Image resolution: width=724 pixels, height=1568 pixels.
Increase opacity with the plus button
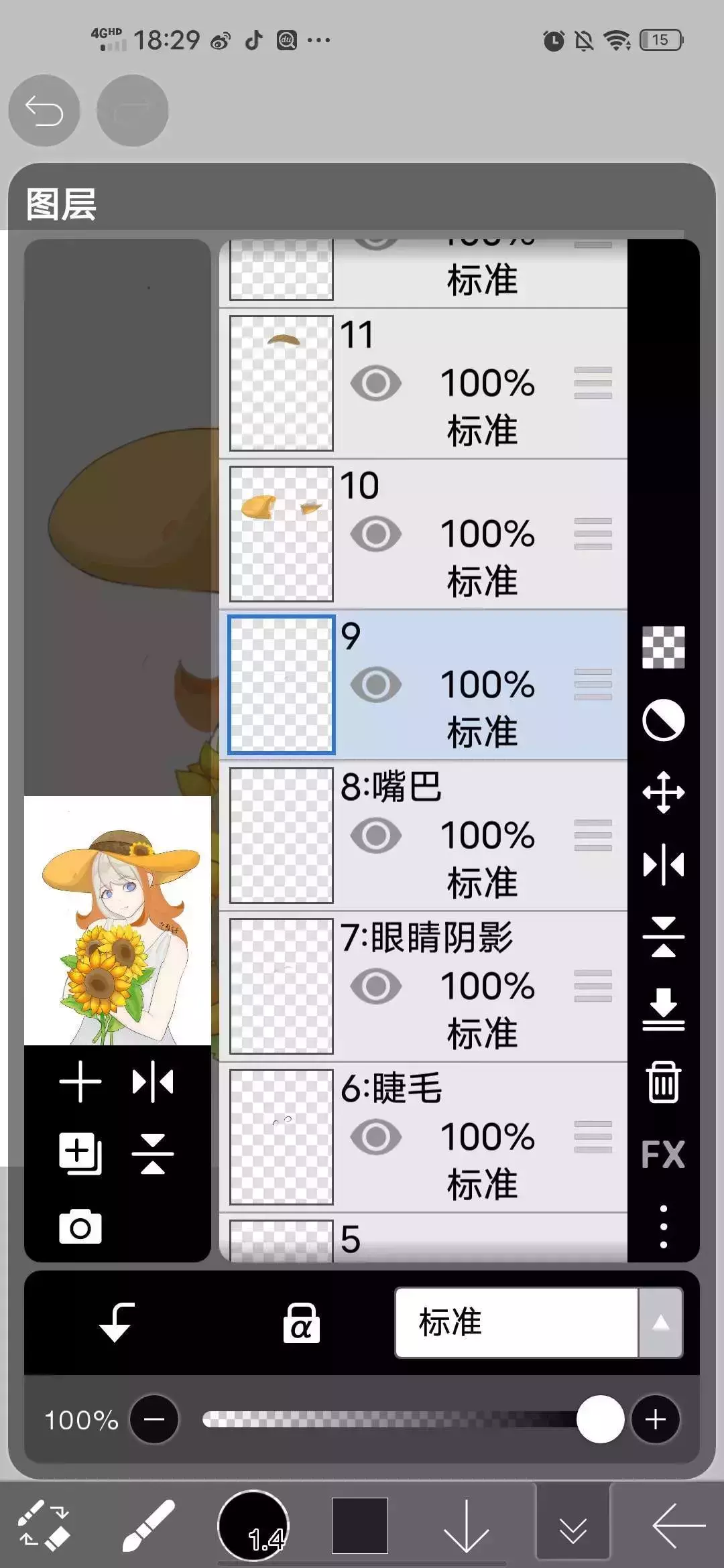click(x=656, y=1419)
